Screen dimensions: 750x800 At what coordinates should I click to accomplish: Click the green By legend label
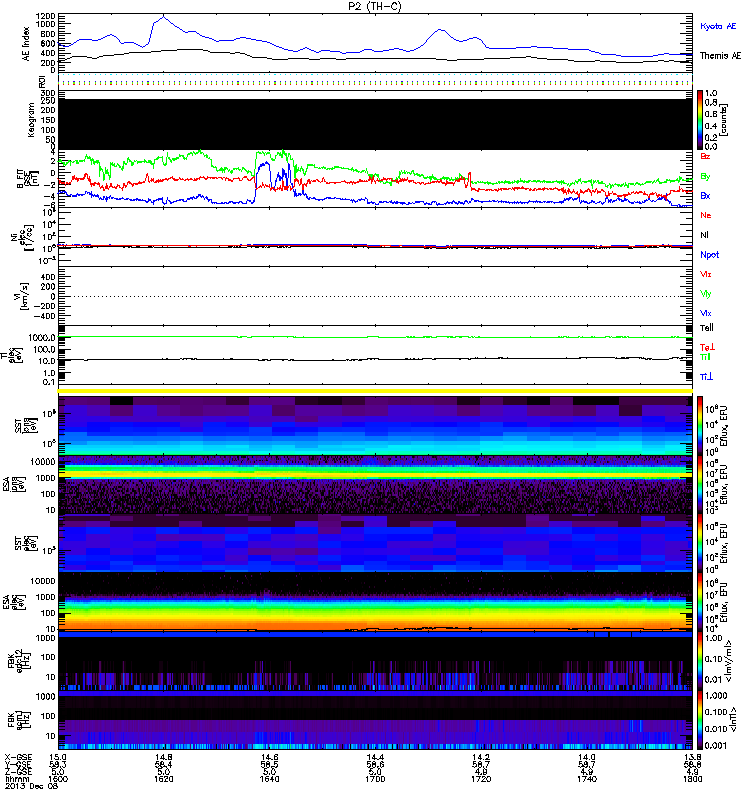(706, 177)
